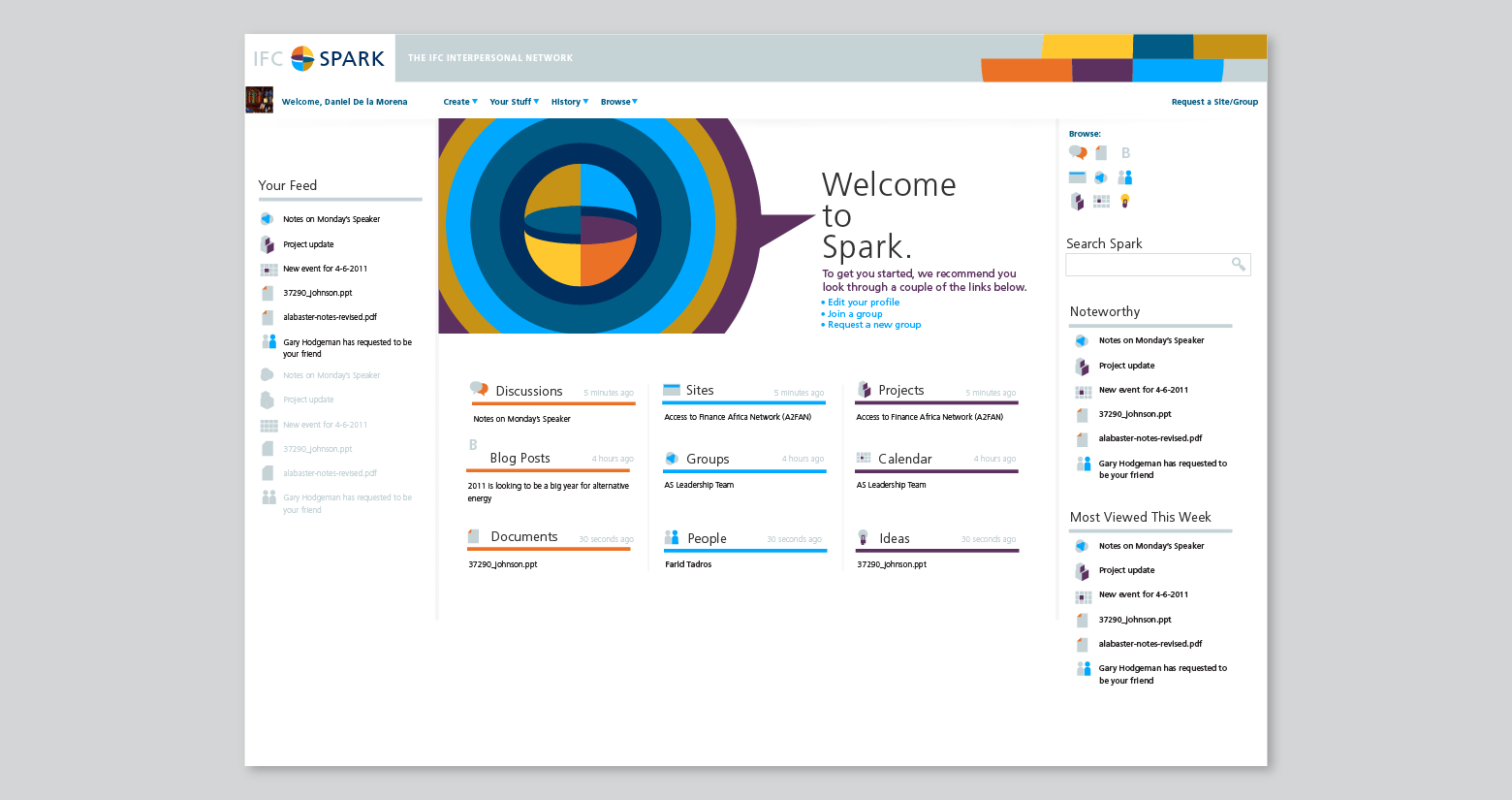Open Access to Finance Africa Network under Sites
The height and width of the screenshot is (800, 1512).
pyautogui.click(x=738, y=417)
